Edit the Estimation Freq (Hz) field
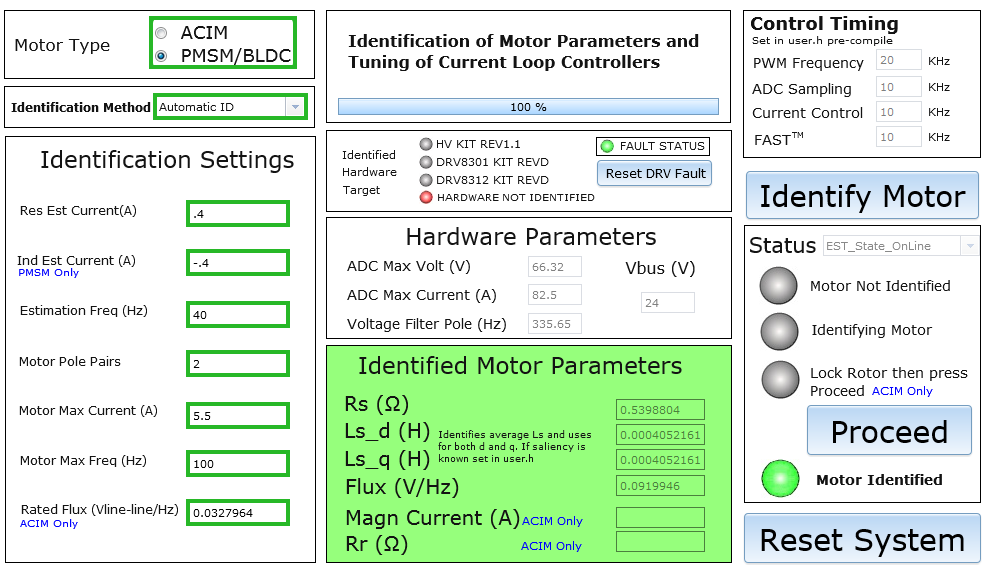 pyautogui.click(x=238, y=315)
